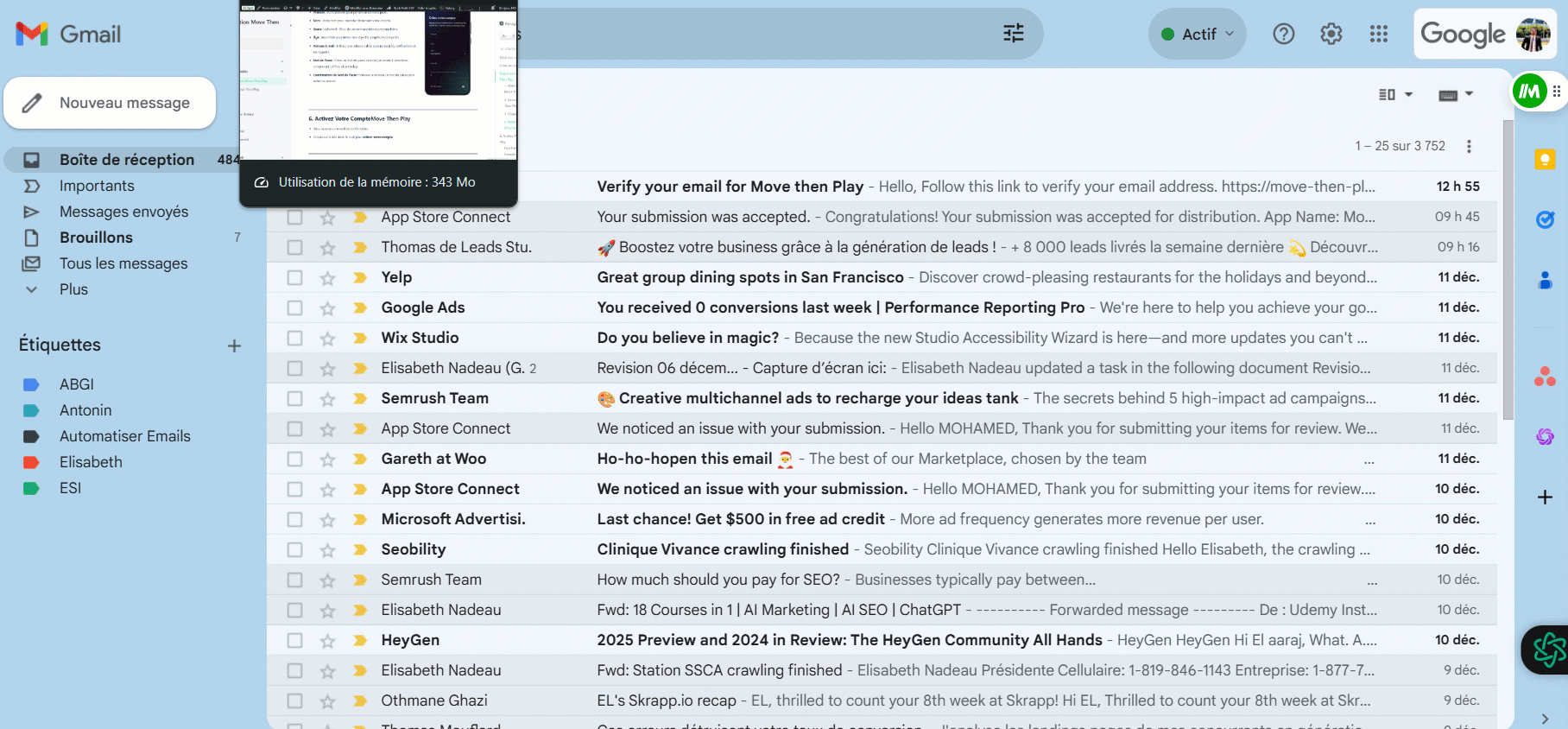
Task: Select the Wix Studio email checkbox
Action: pyautogui.click(x=294, y=339)
